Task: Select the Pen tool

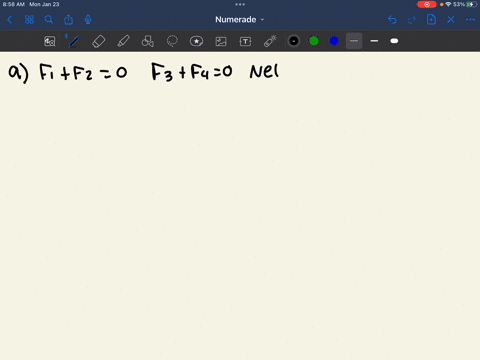Action: click(74, 41)
